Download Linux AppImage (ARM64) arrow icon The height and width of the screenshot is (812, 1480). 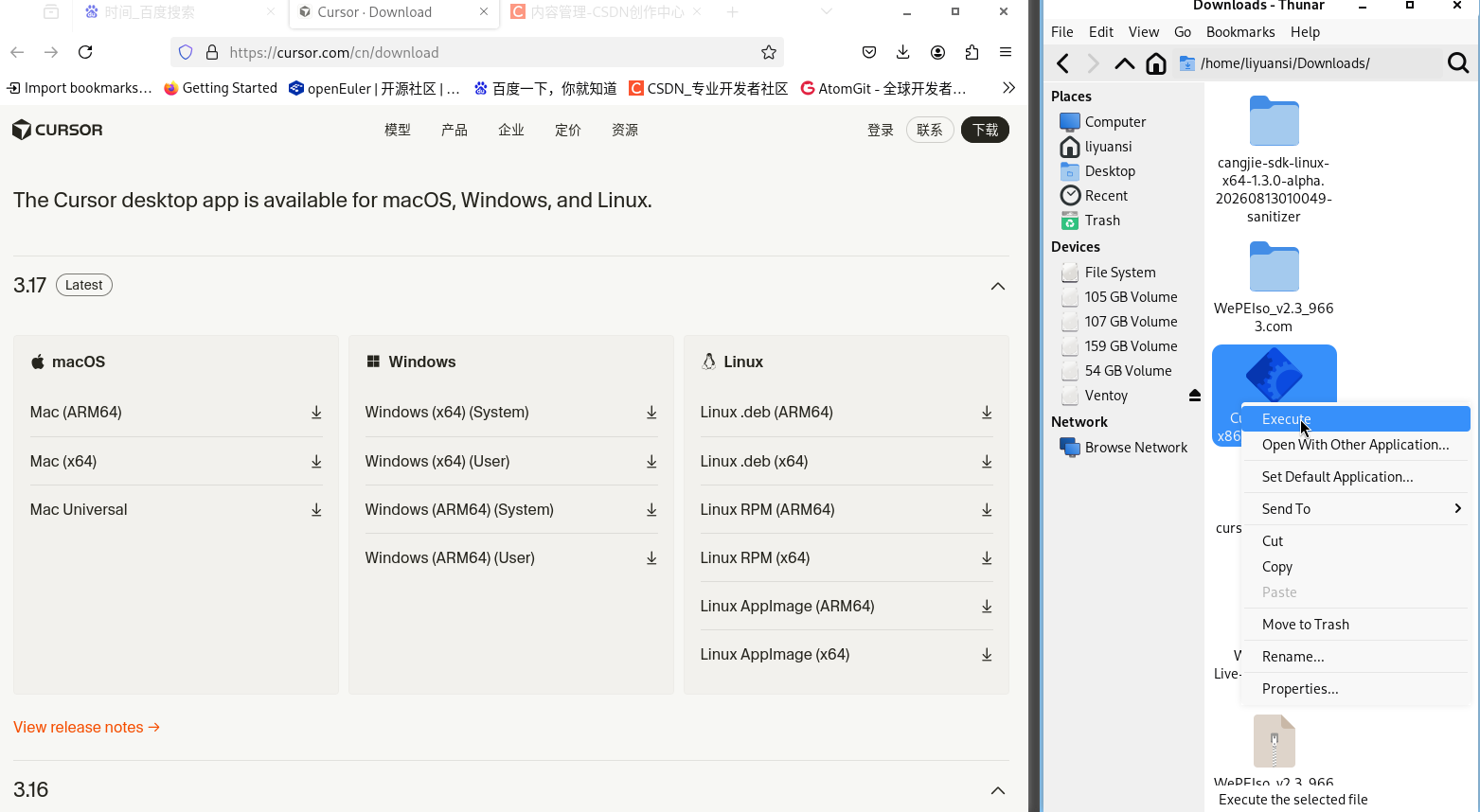987,607
